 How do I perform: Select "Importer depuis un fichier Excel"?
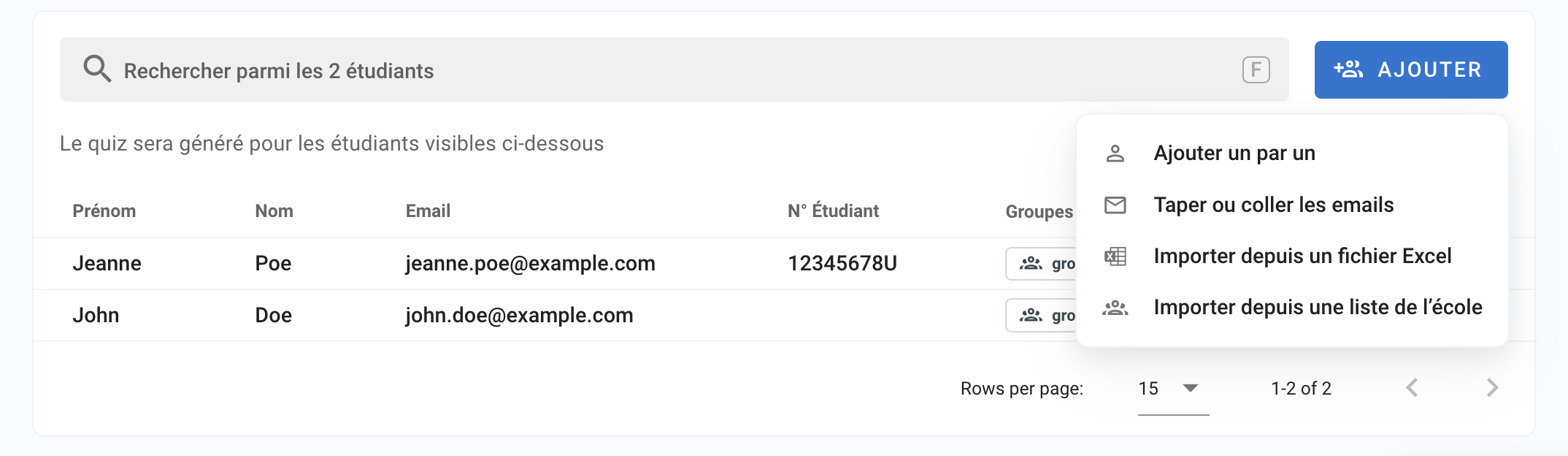pos(1302,256)
